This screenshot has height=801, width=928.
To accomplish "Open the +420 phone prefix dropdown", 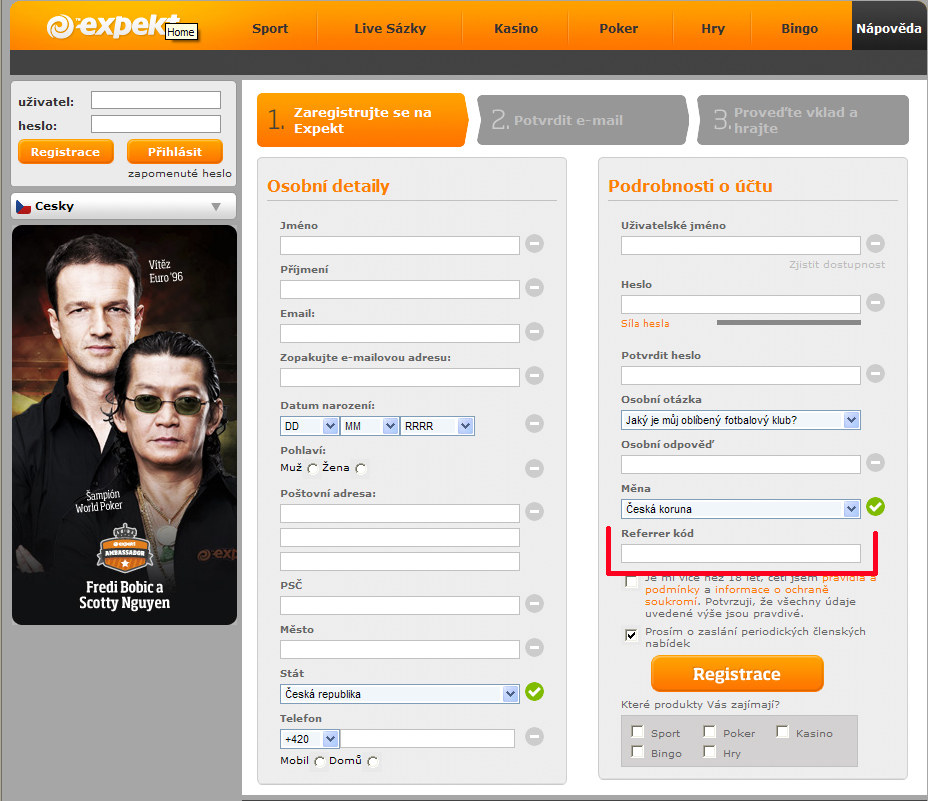I will click(x=309, y=739).
